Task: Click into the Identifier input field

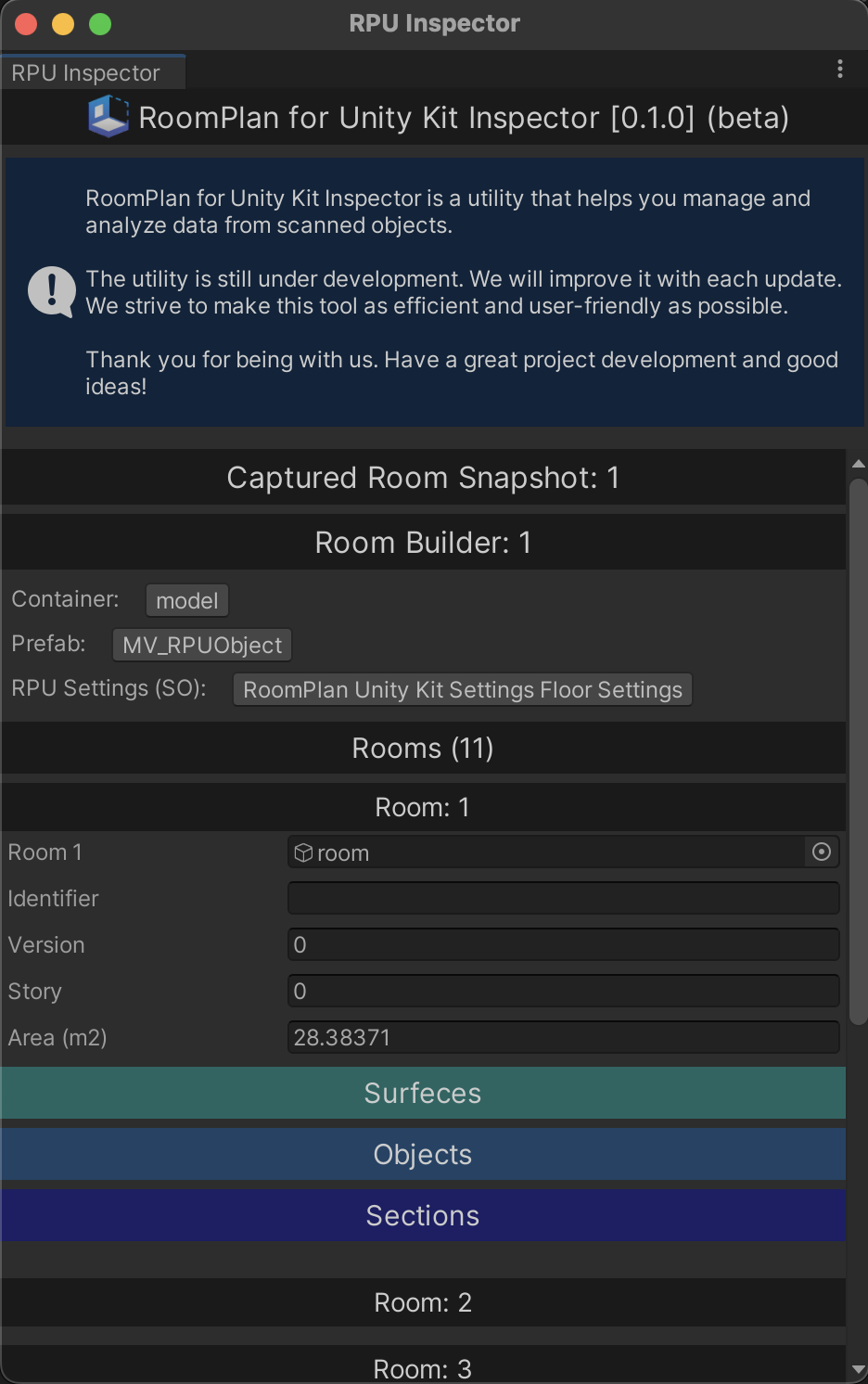Action: click(563, 898)
